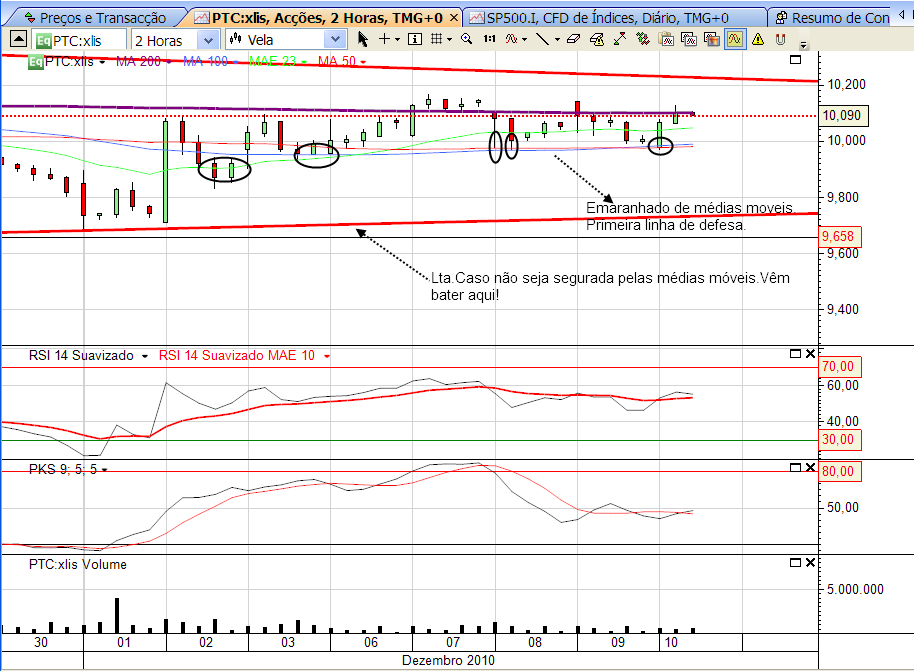This screenshot has height=671, width=914.
Task: Open the PTC:xlis series legend menu
Action: 103,62
